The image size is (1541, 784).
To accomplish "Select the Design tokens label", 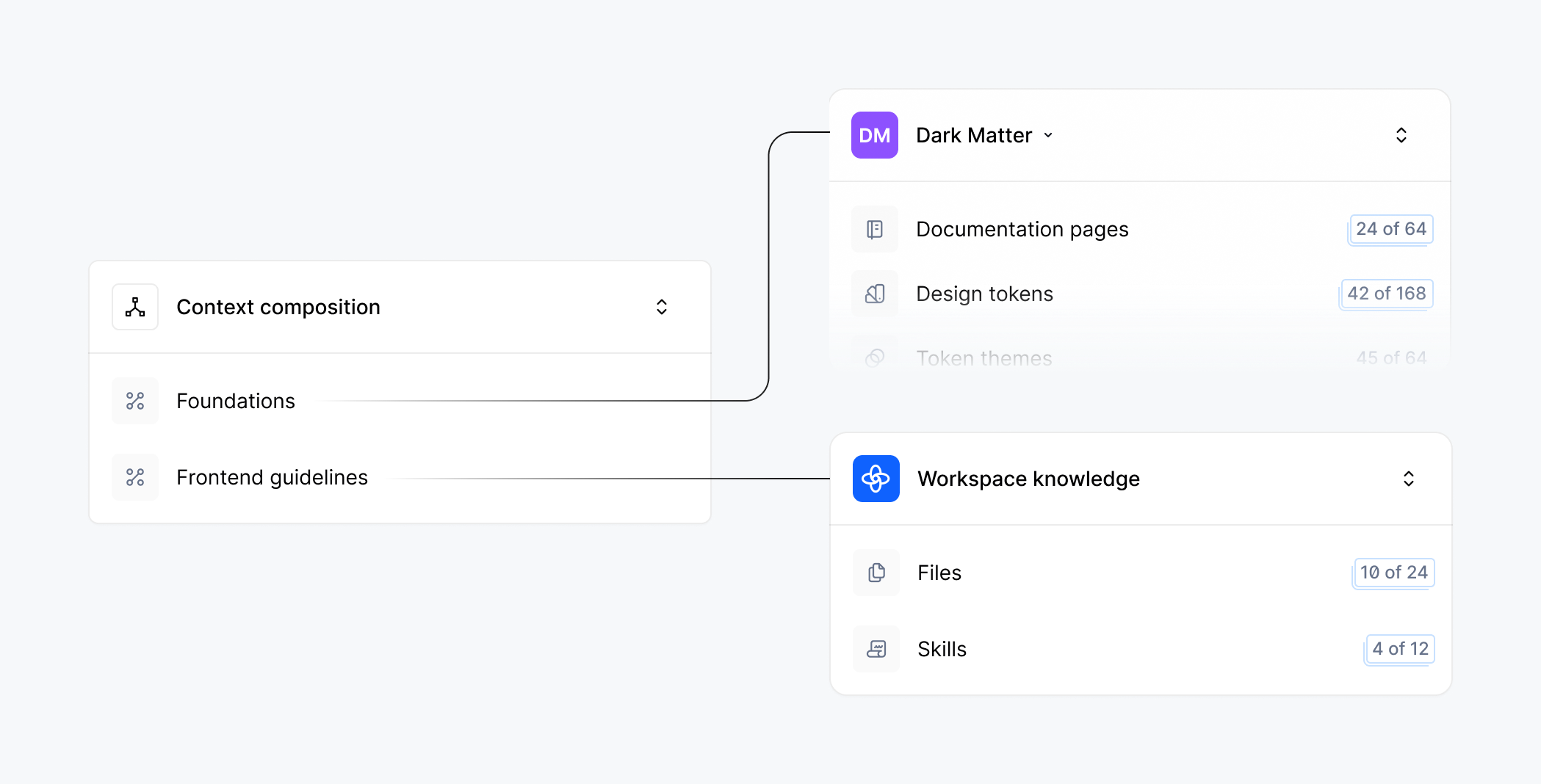I will click(x=984, y=294).
